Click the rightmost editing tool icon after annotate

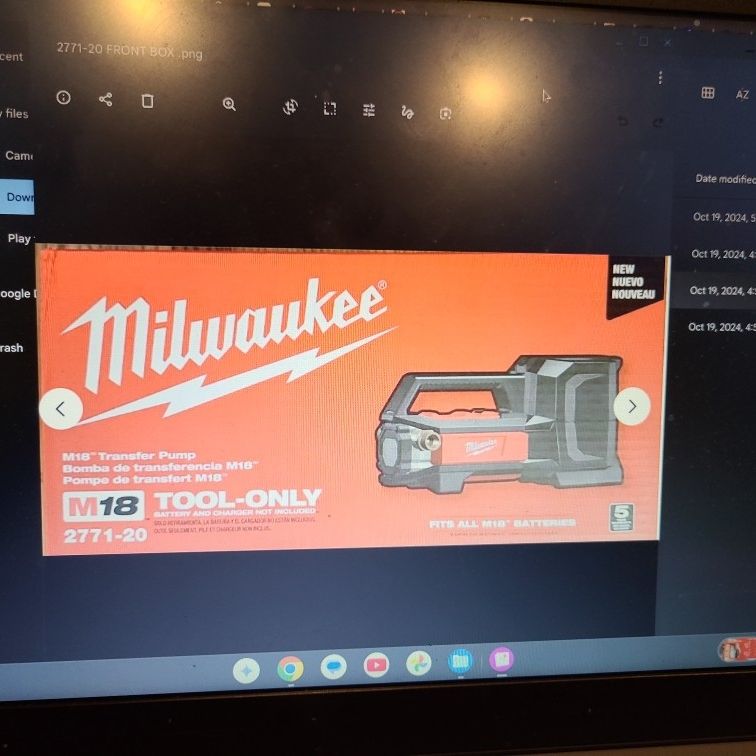tap(446, 114)
